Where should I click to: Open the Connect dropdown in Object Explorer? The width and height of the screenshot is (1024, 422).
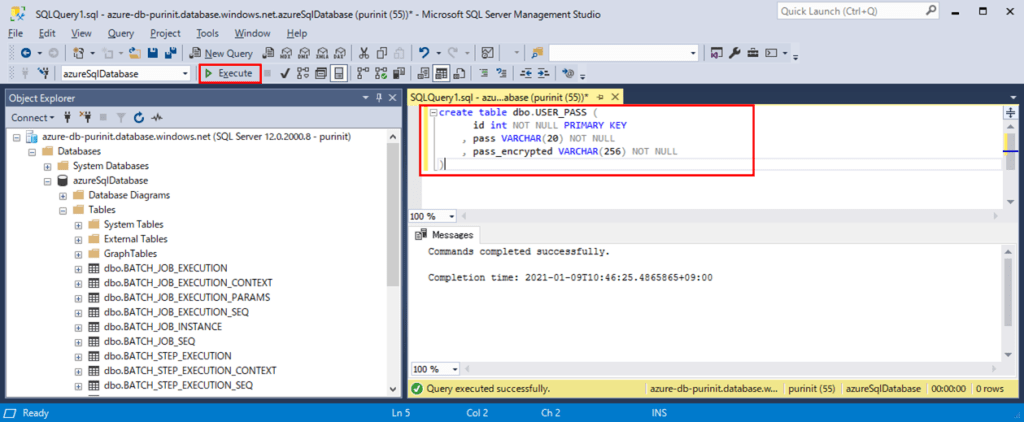33,118
